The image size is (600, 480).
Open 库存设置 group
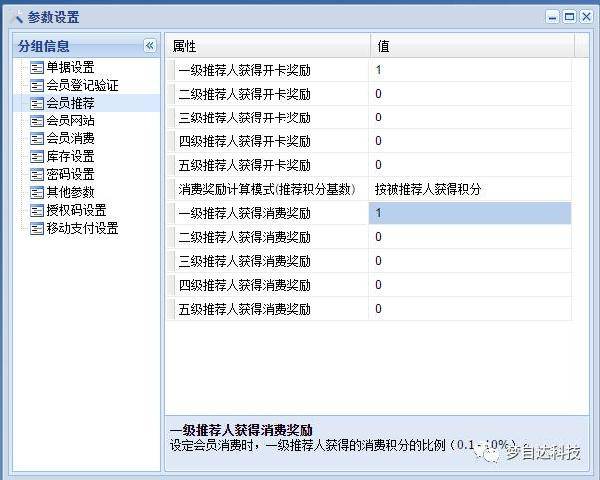(70, 157)
